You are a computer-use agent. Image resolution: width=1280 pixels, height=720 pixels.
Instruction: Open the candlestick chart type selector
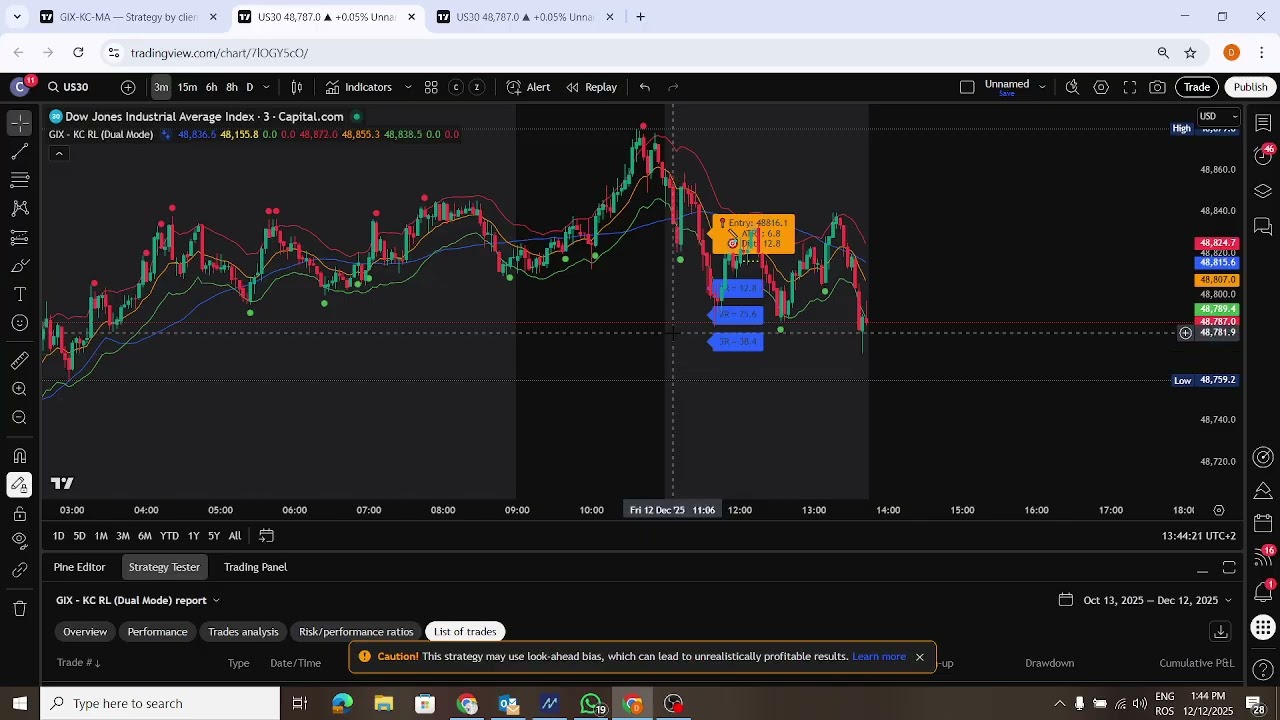pyautogui.click(x=297, y=87)
